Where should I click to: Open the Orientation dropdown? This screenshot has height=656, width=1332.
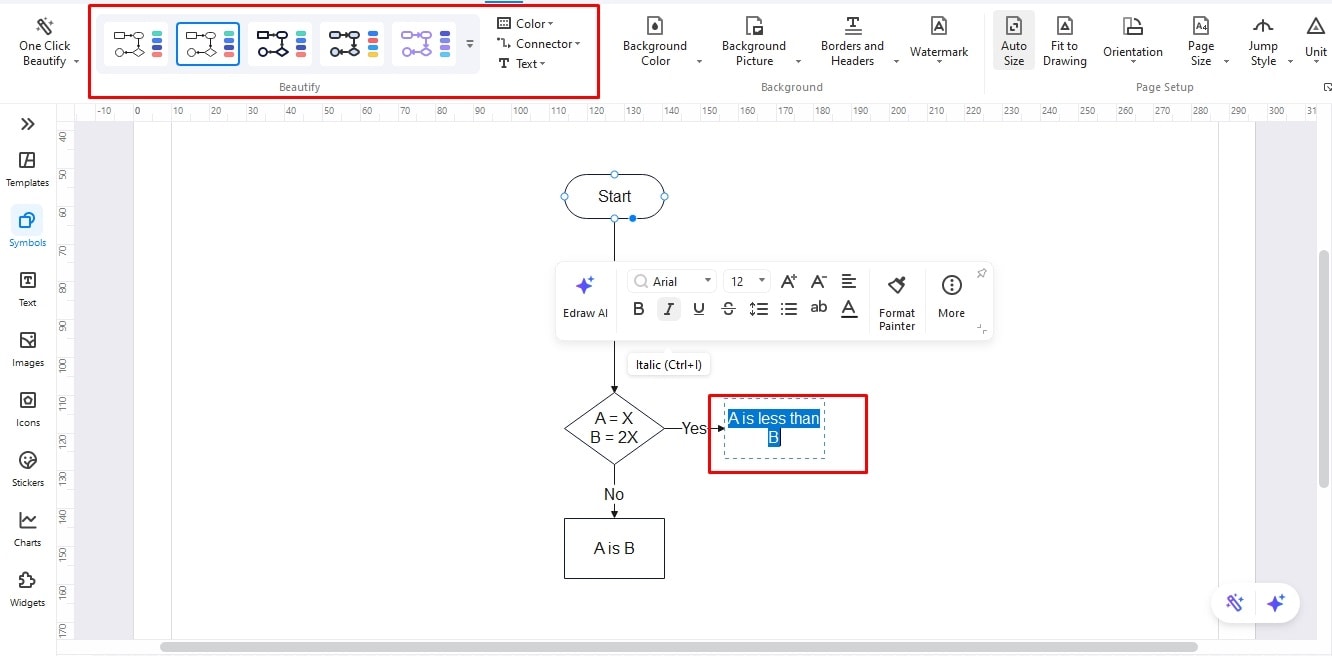tap(1133, 42)
